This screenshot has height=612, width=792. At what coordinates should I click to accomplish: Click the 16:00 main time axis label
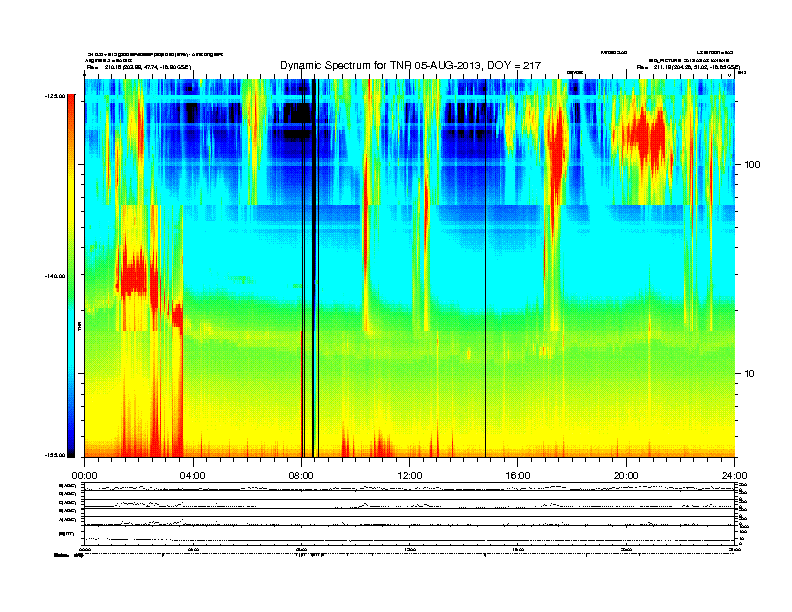tap(518, 476)
